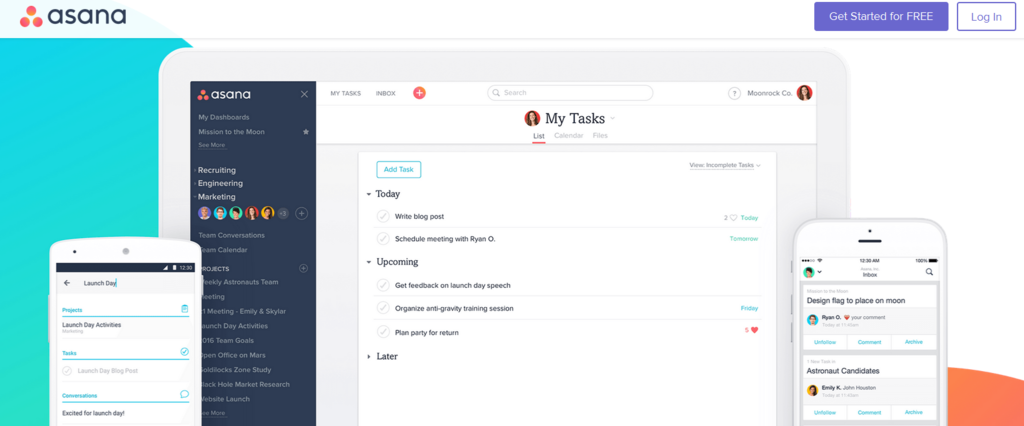Click the Add Task button

[398, 169]
